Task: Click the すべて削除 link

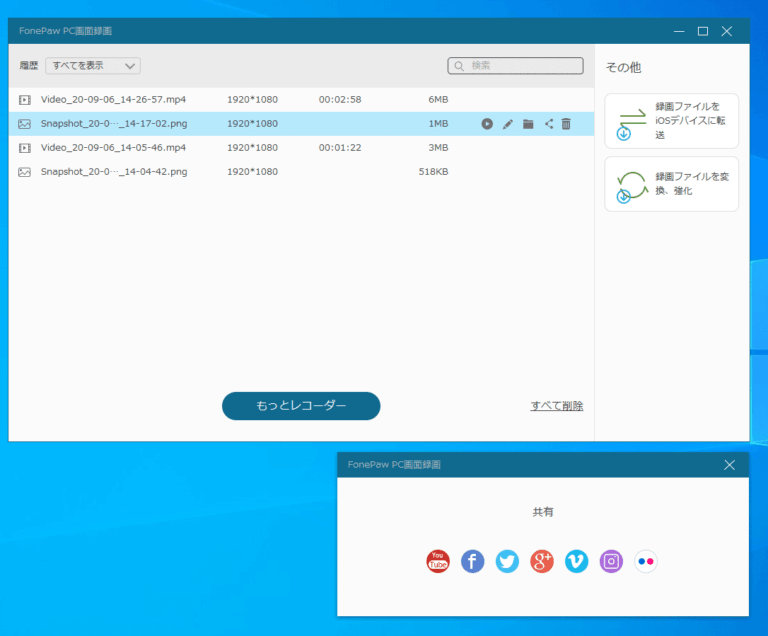Action: tap(557, 406)
